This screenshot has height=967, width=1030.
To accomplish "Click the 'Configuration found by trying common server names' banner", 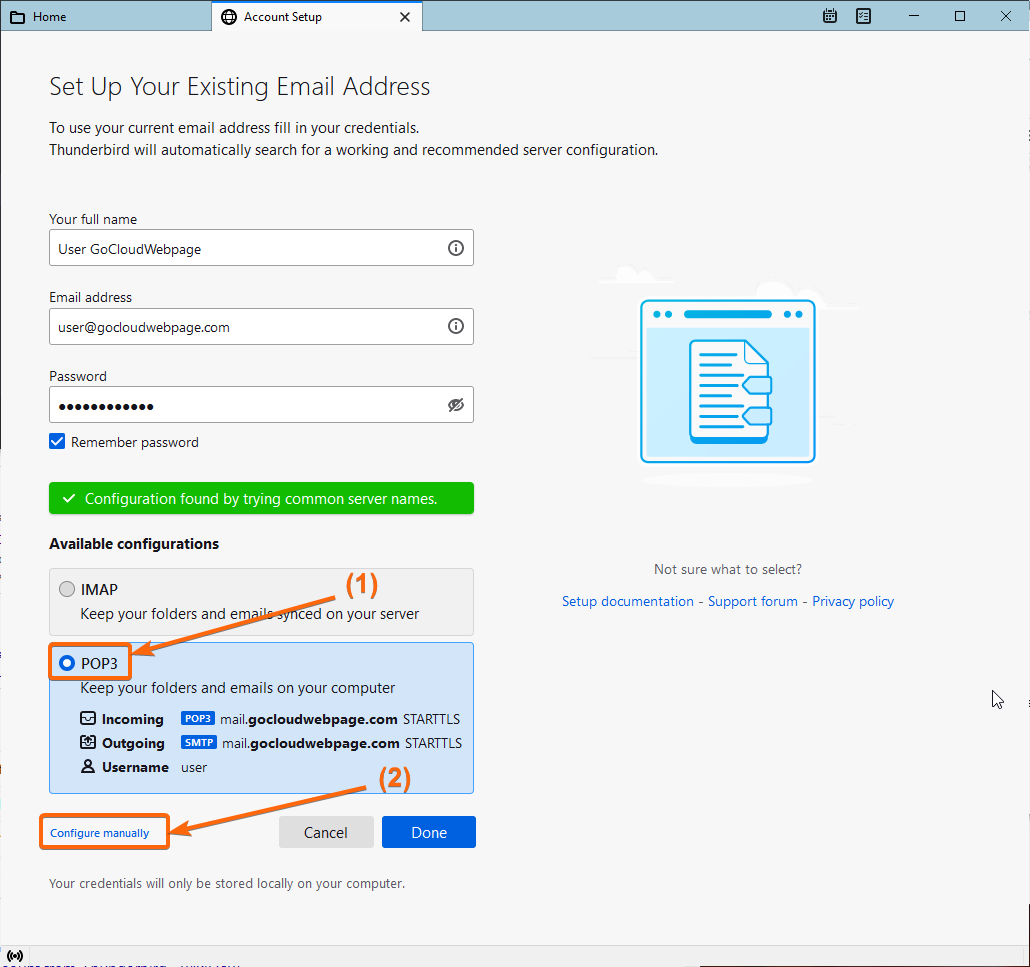I will (261, 499).
